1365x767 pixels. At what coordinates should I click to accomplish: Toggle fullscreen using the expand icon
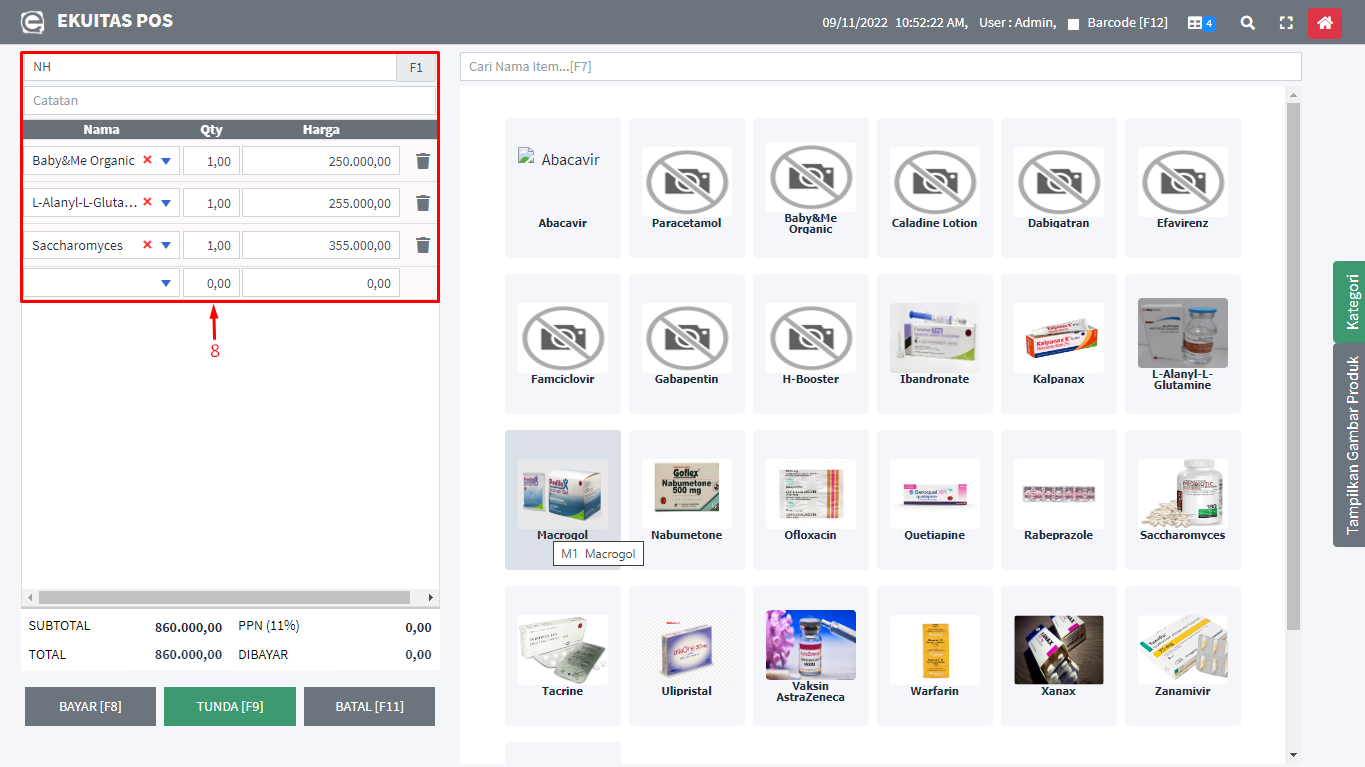click(x=1286, y=22)
